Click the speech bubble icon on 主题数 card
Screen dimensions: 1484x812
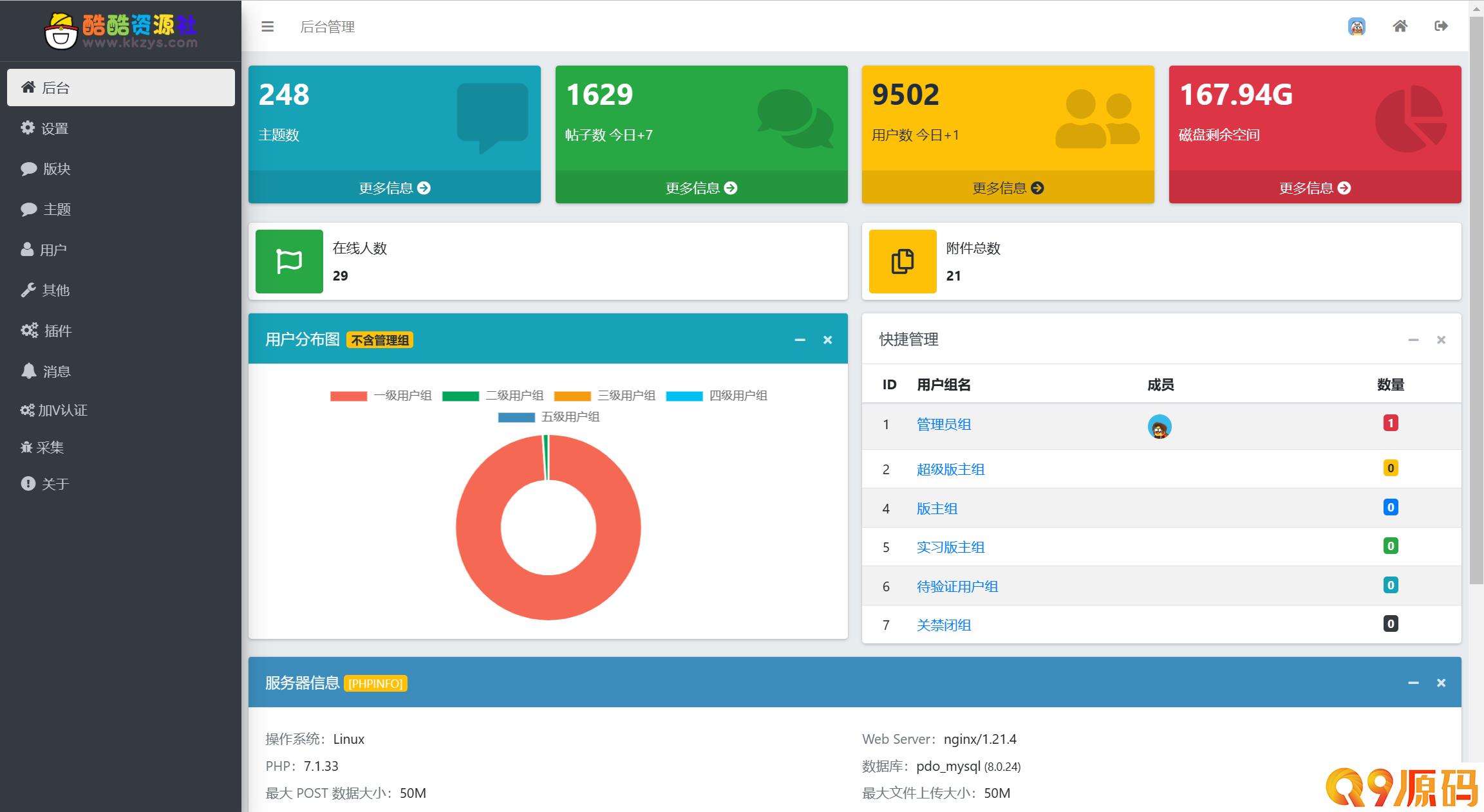[493, 118]
